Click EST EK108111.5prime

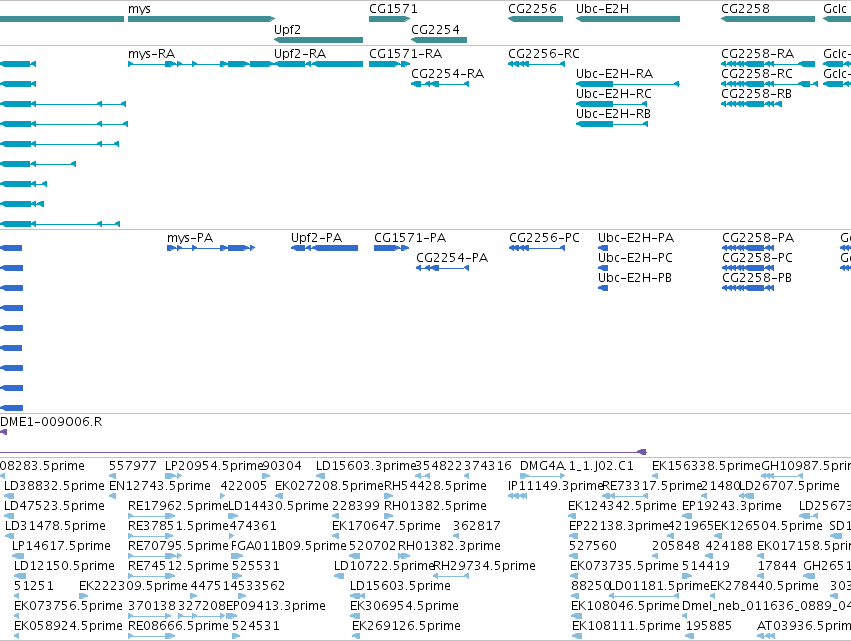(626, 626)
